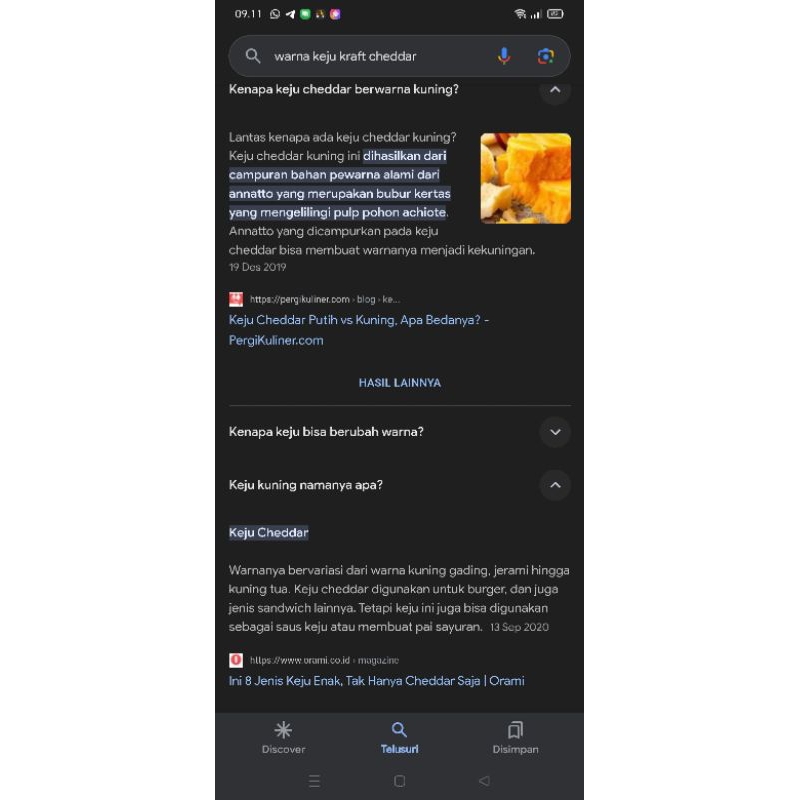
Task: Select the Discover tab label
Action: [283, 749]
